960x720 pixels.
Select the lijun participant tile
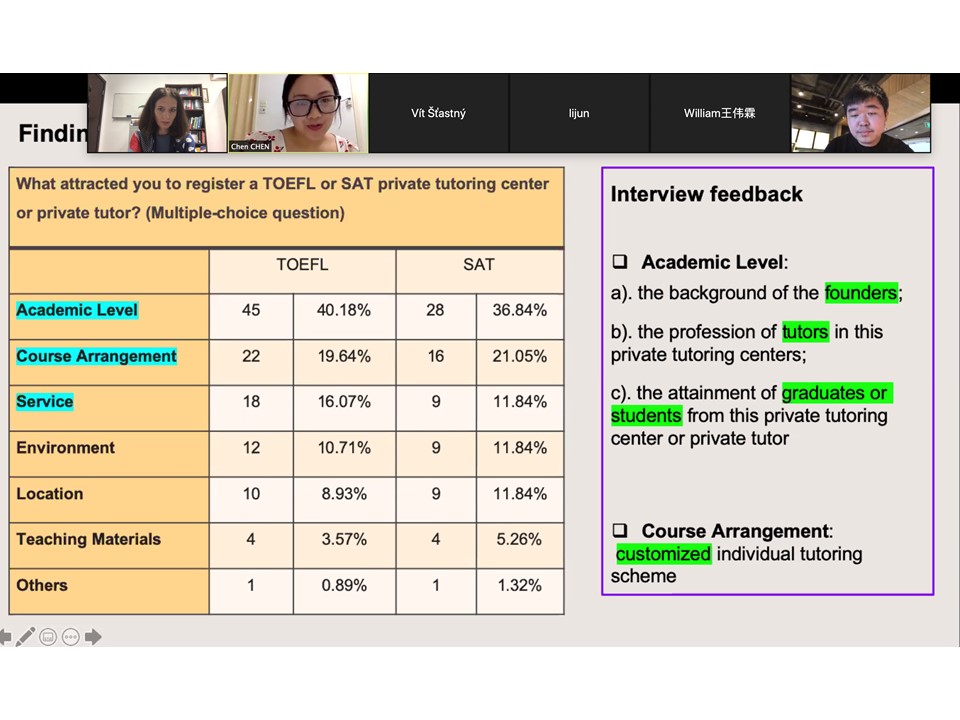(x=579, y=113)
